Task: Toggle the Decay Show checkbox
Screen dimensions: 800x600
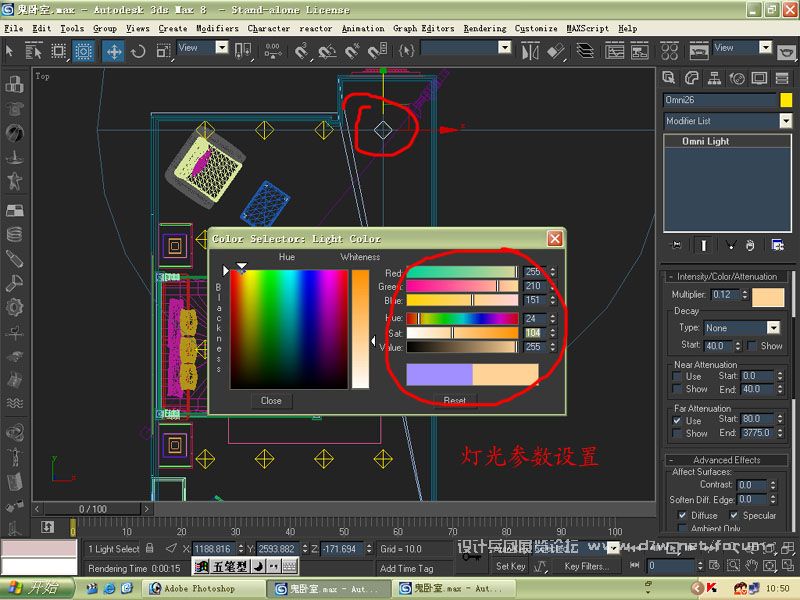Action: point(752,346)
